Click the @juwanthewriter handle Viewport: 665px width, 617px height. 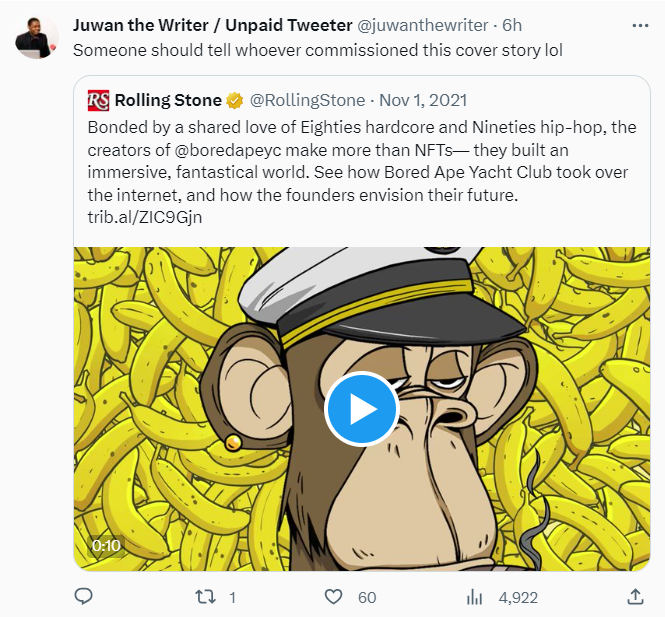(424, 24)
